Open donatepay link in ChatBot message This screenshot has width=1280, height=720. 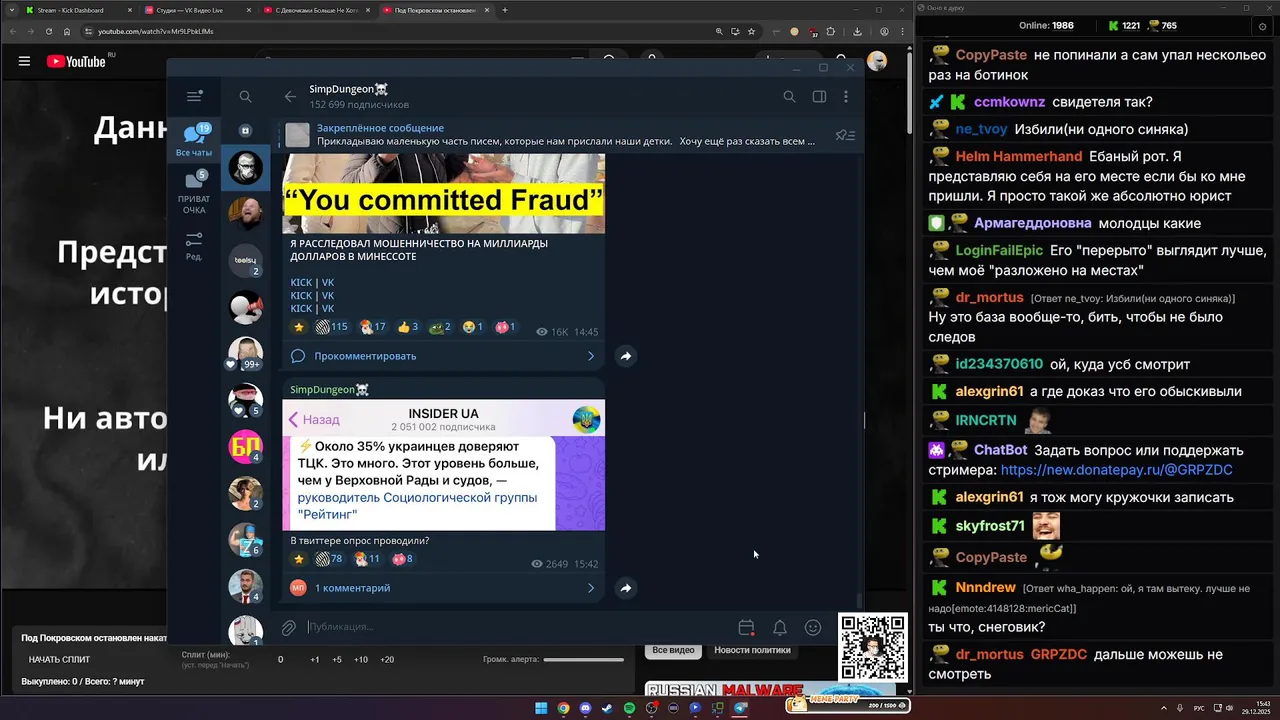tap(1116, 469)
